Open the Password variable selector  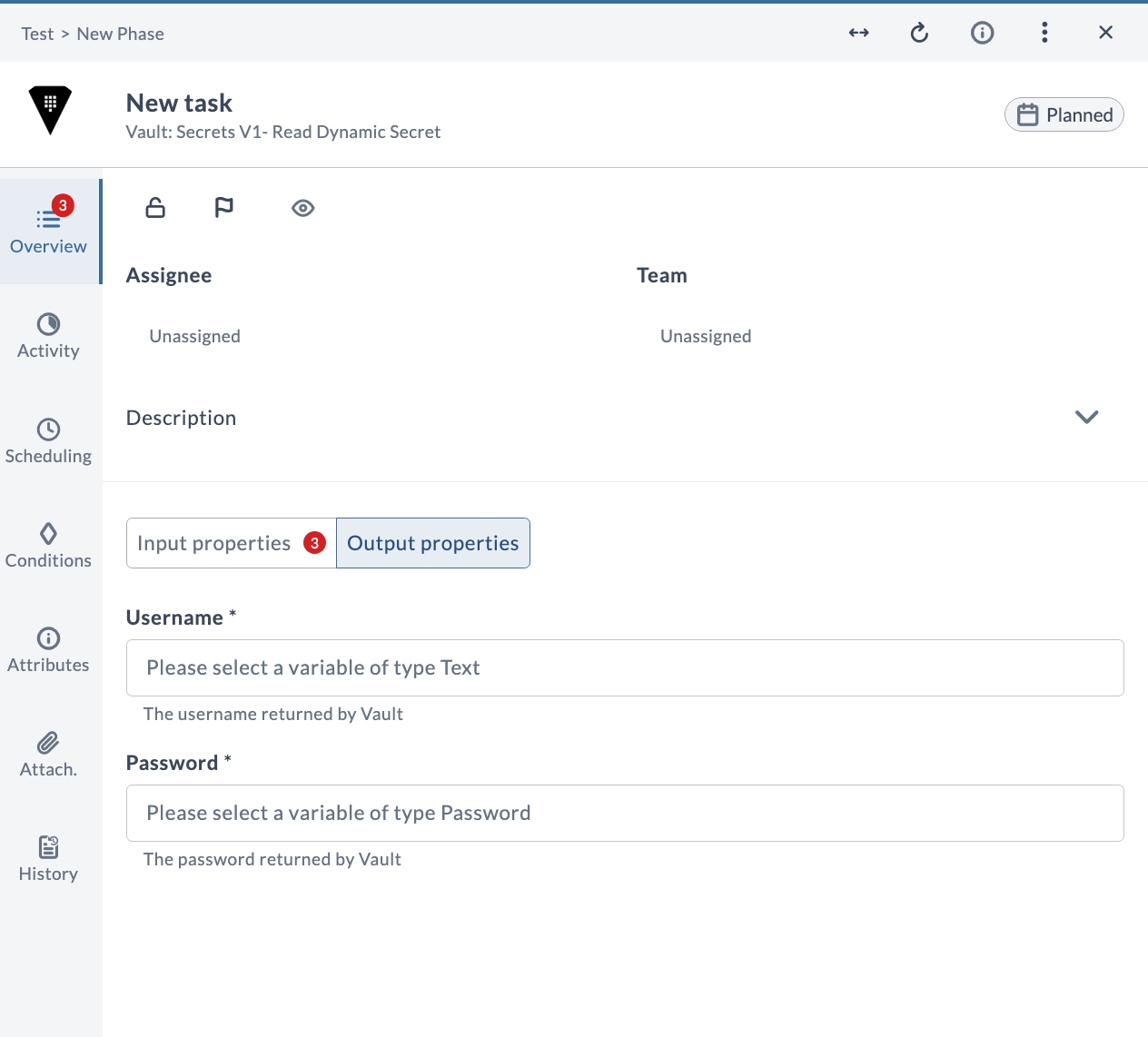[x=625, y=813]
